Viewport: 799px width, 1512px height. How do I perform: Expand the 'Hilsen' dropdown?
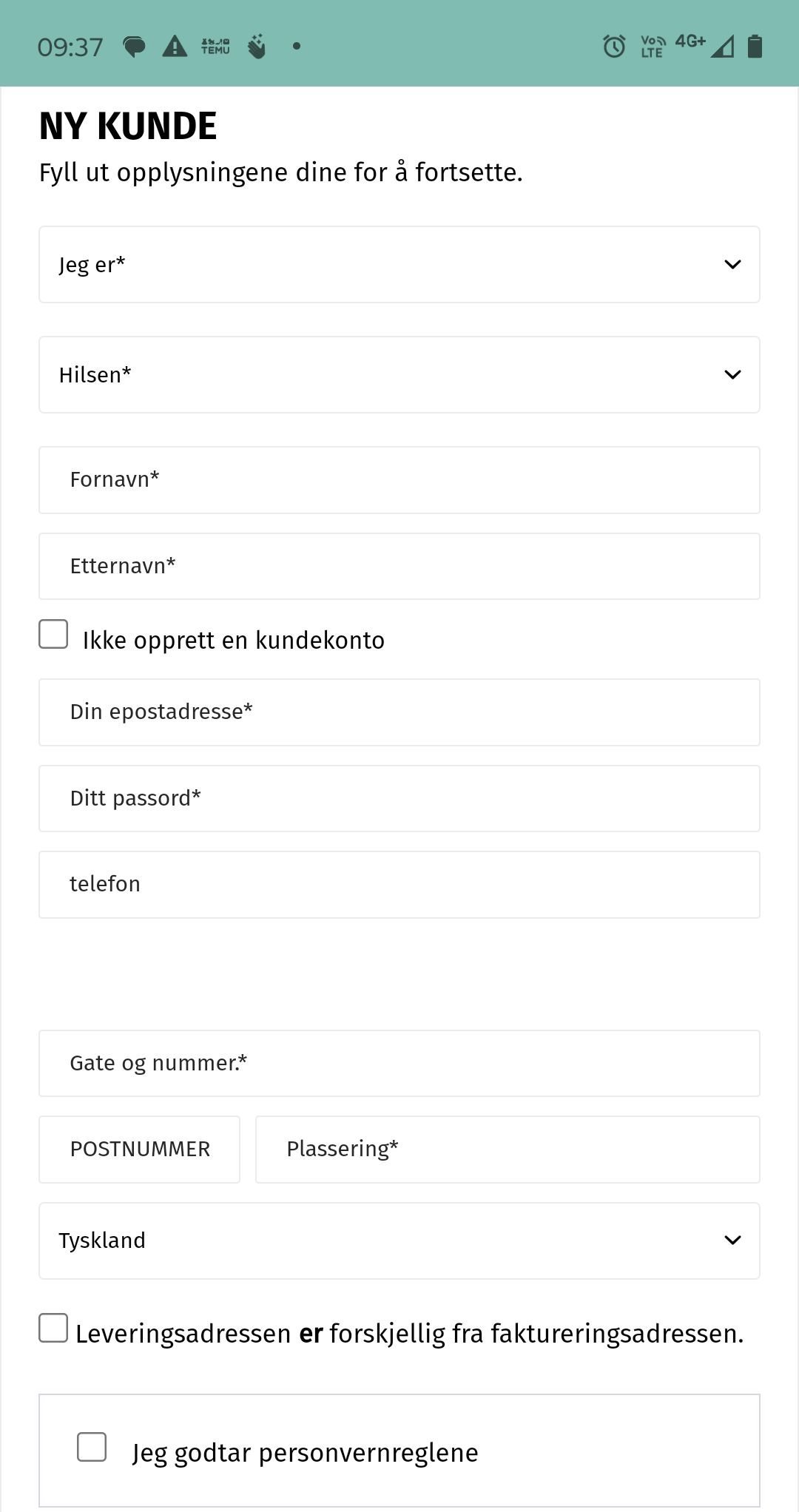point(399,375)
